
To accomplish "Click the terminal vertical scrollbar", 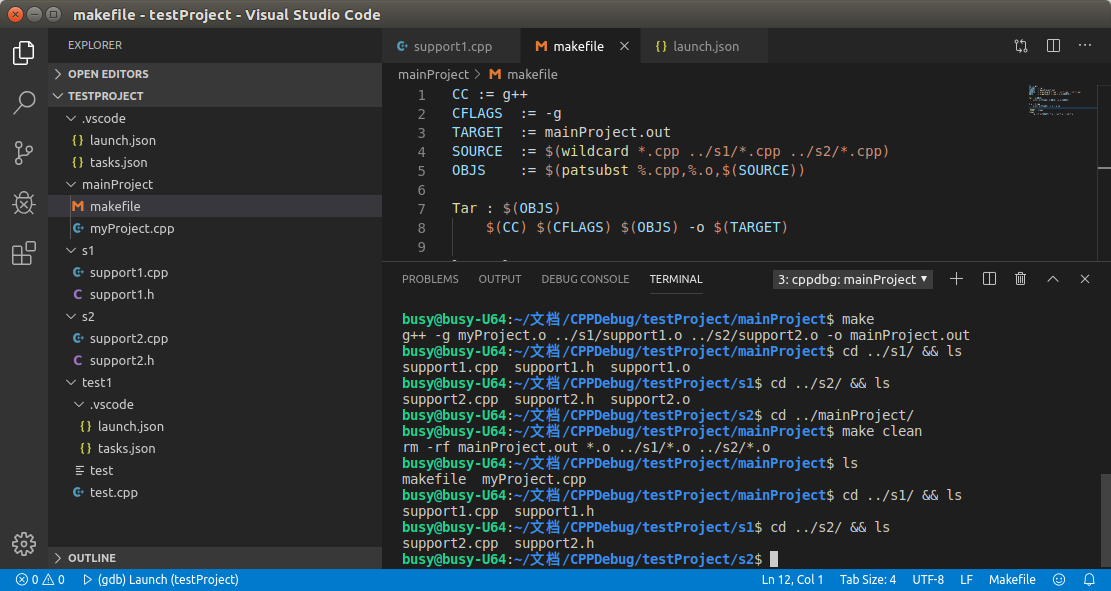I will [x=1105, y=521].
